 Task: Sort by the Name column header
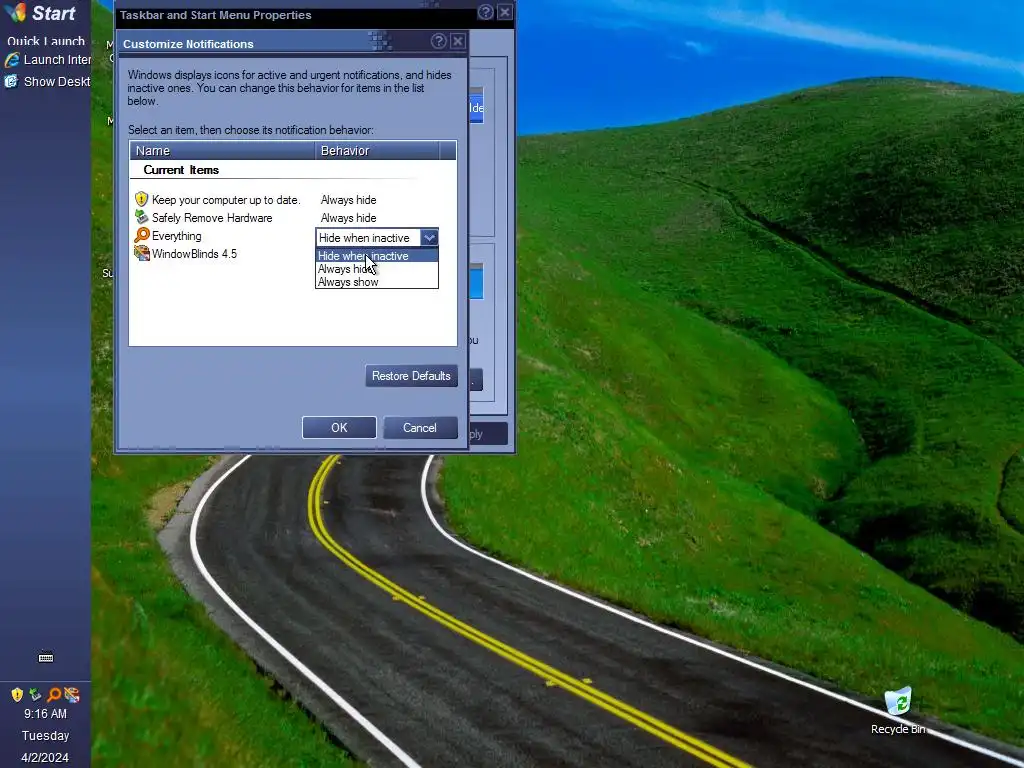(222, 151)
